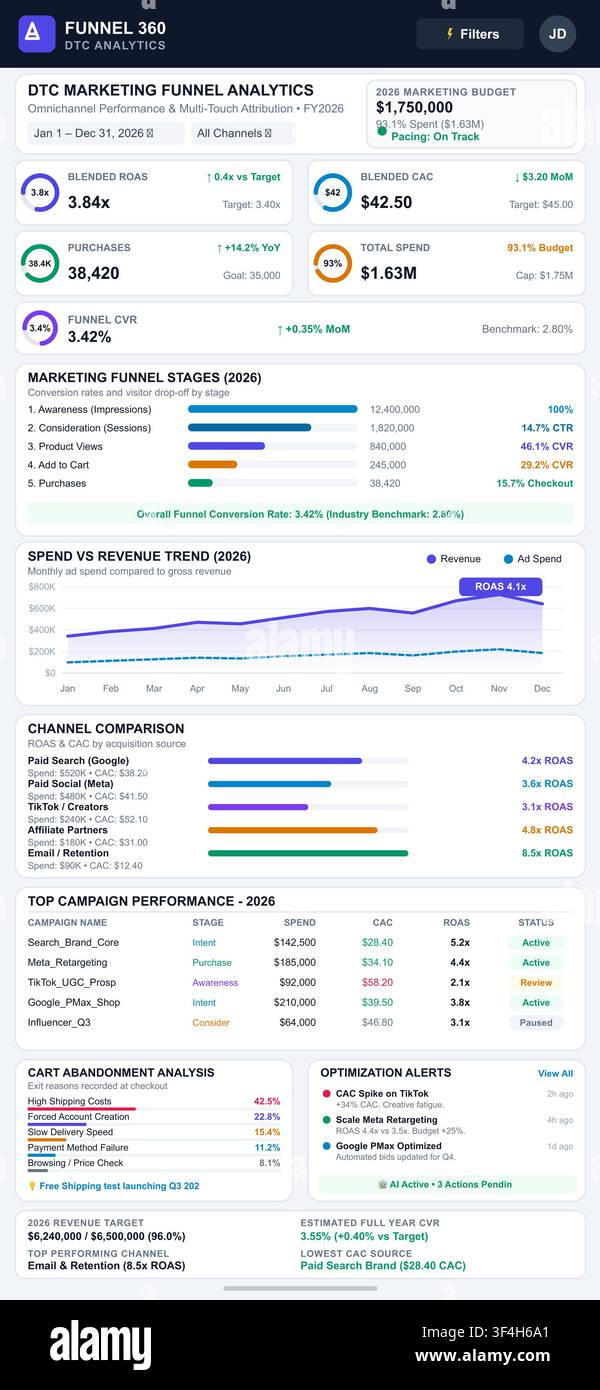Click the $1,750,000 budget amount

[414, 107]
